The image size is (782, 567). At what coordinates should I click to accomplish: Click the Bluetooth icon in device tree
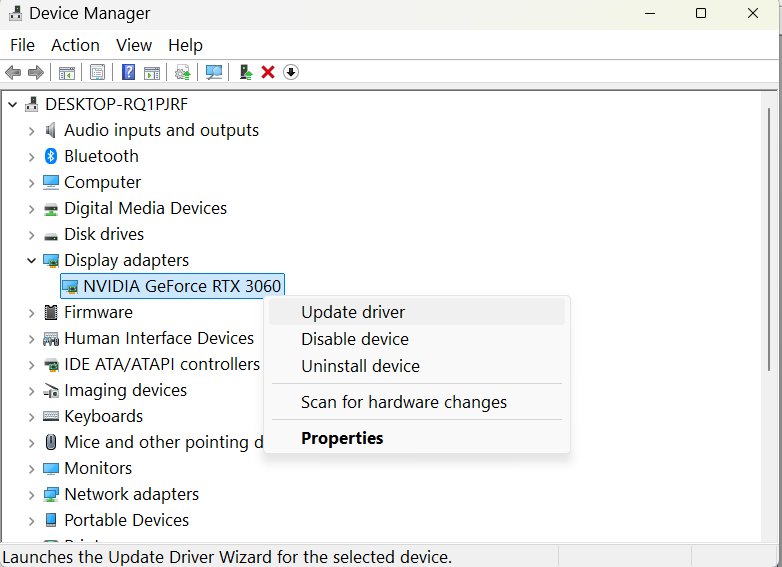click(x=51, y=156)
